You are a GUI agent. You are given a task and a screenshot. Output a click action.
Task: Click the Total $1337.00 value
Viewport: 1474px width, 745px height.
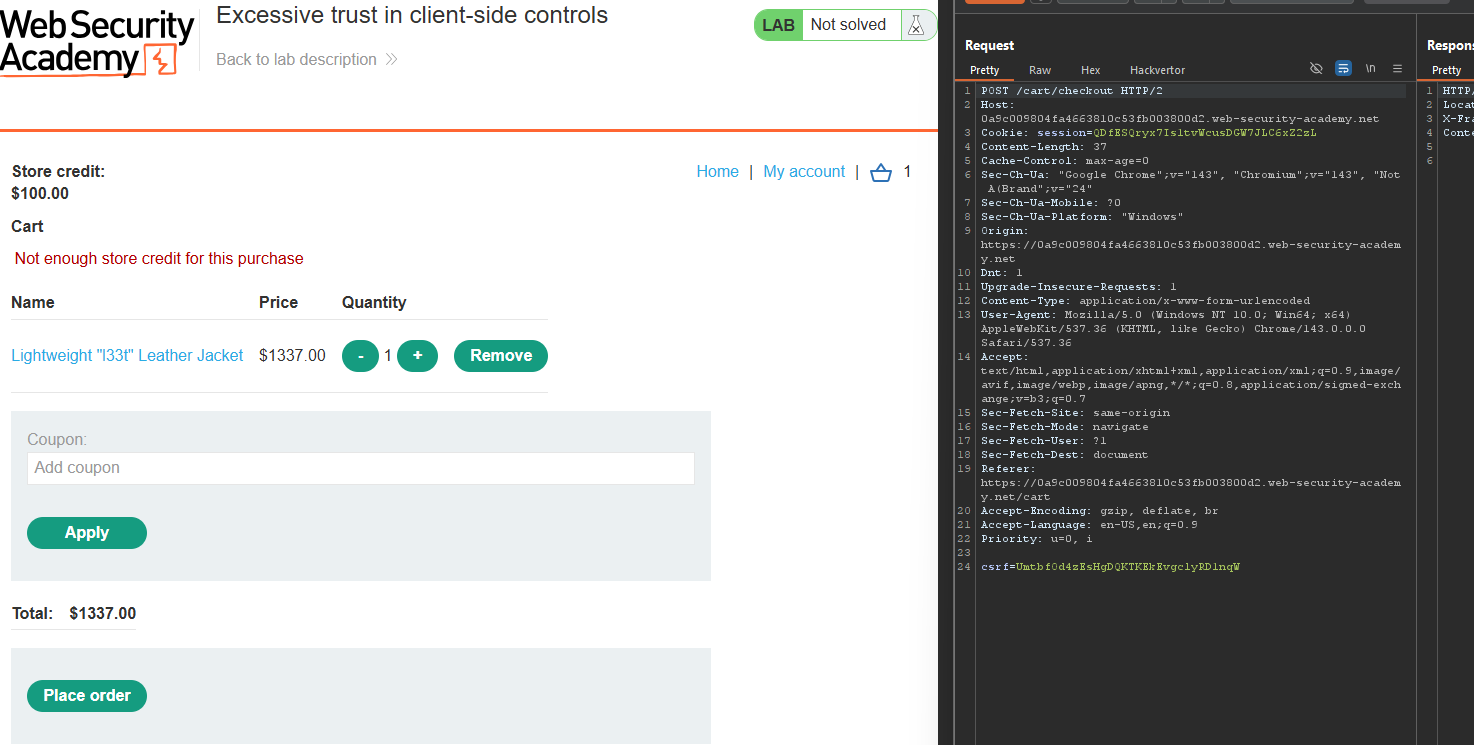(103, 614)
